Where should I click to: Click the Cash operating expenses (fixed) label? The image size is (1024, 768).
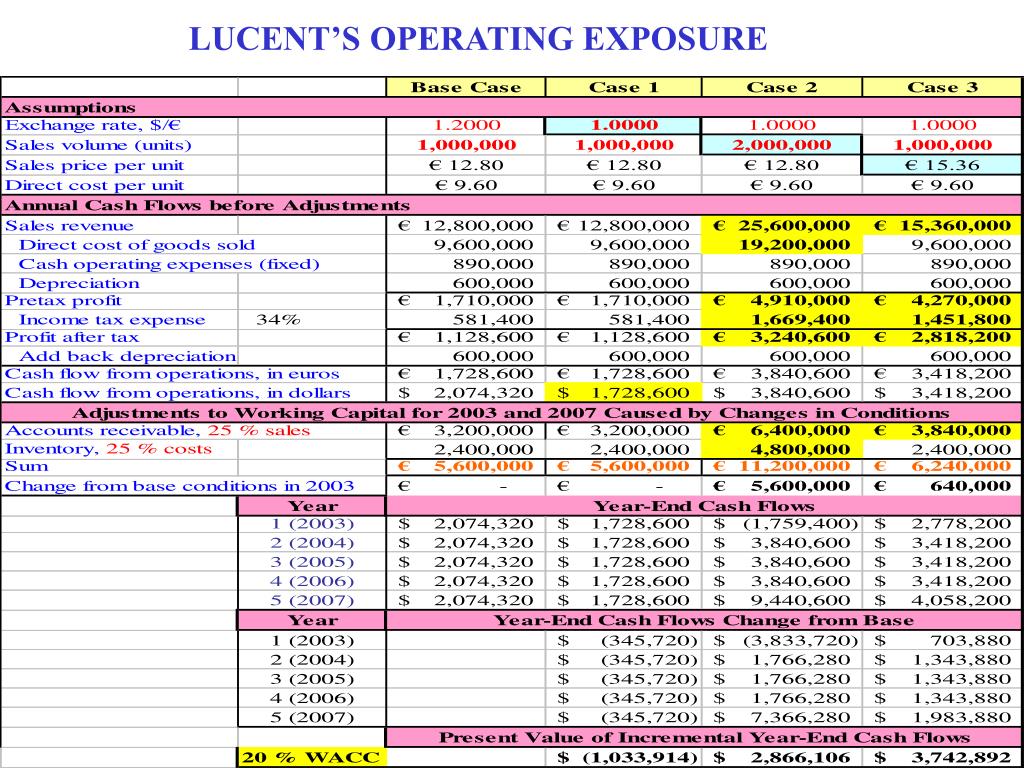[169, 264]
